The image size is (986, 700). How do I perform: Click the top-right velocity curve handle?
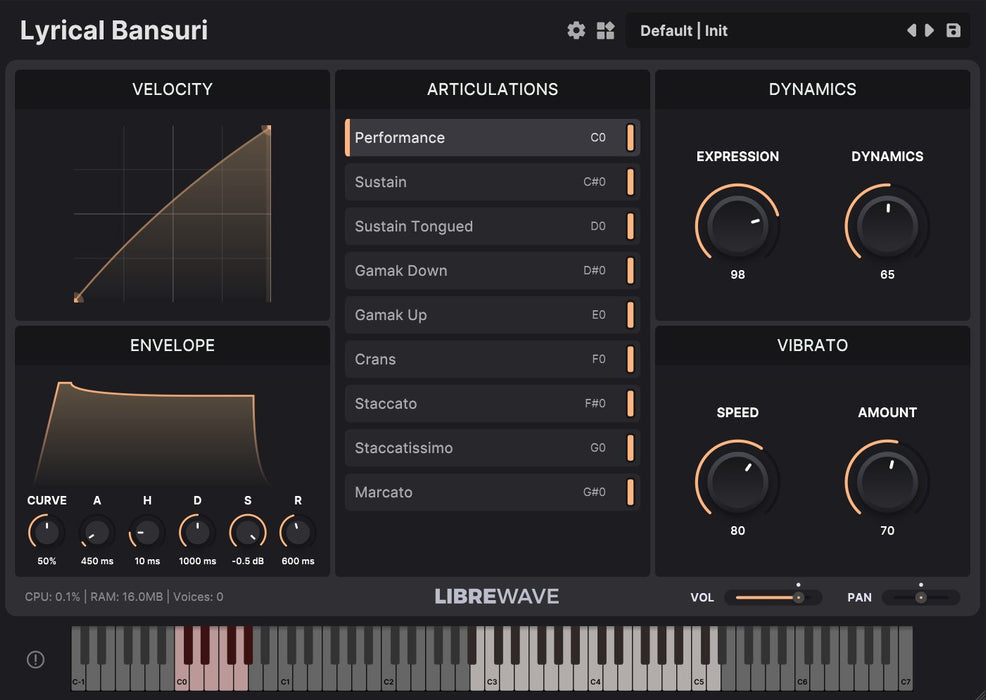[266, 129]
